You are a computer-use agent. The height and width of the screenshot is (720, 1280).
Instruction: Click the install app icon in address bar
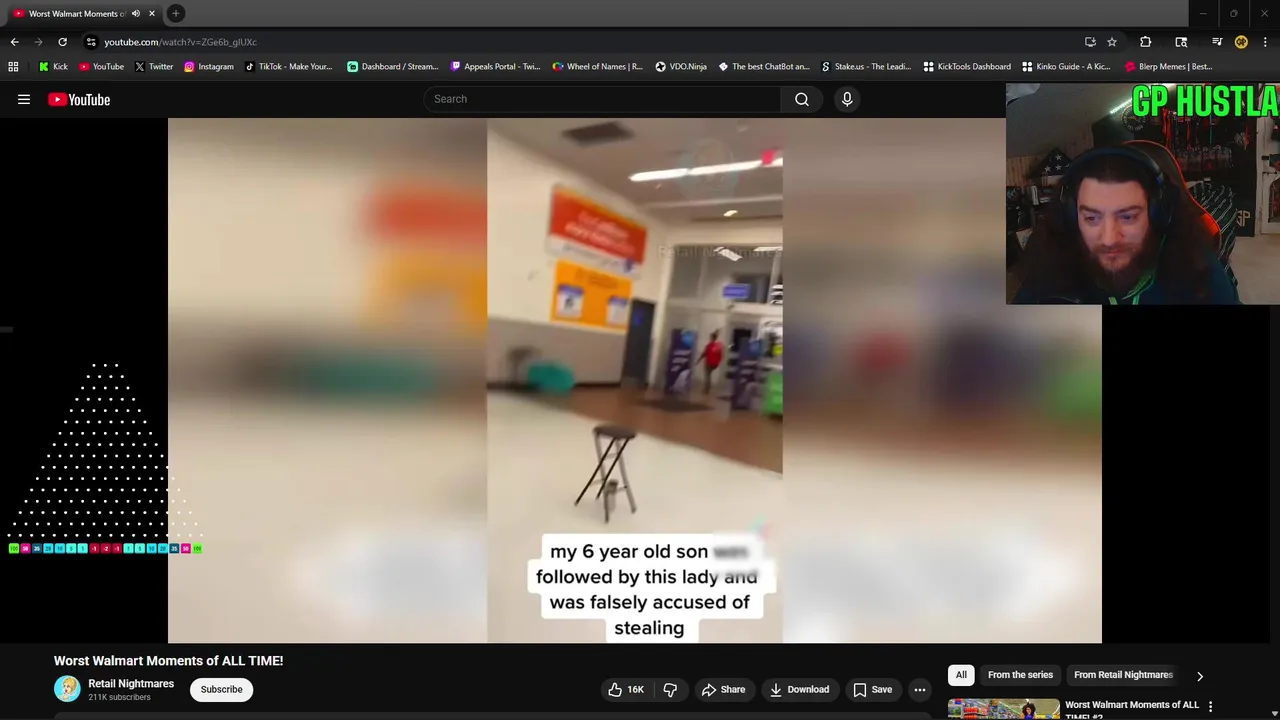click(1090, 42)
